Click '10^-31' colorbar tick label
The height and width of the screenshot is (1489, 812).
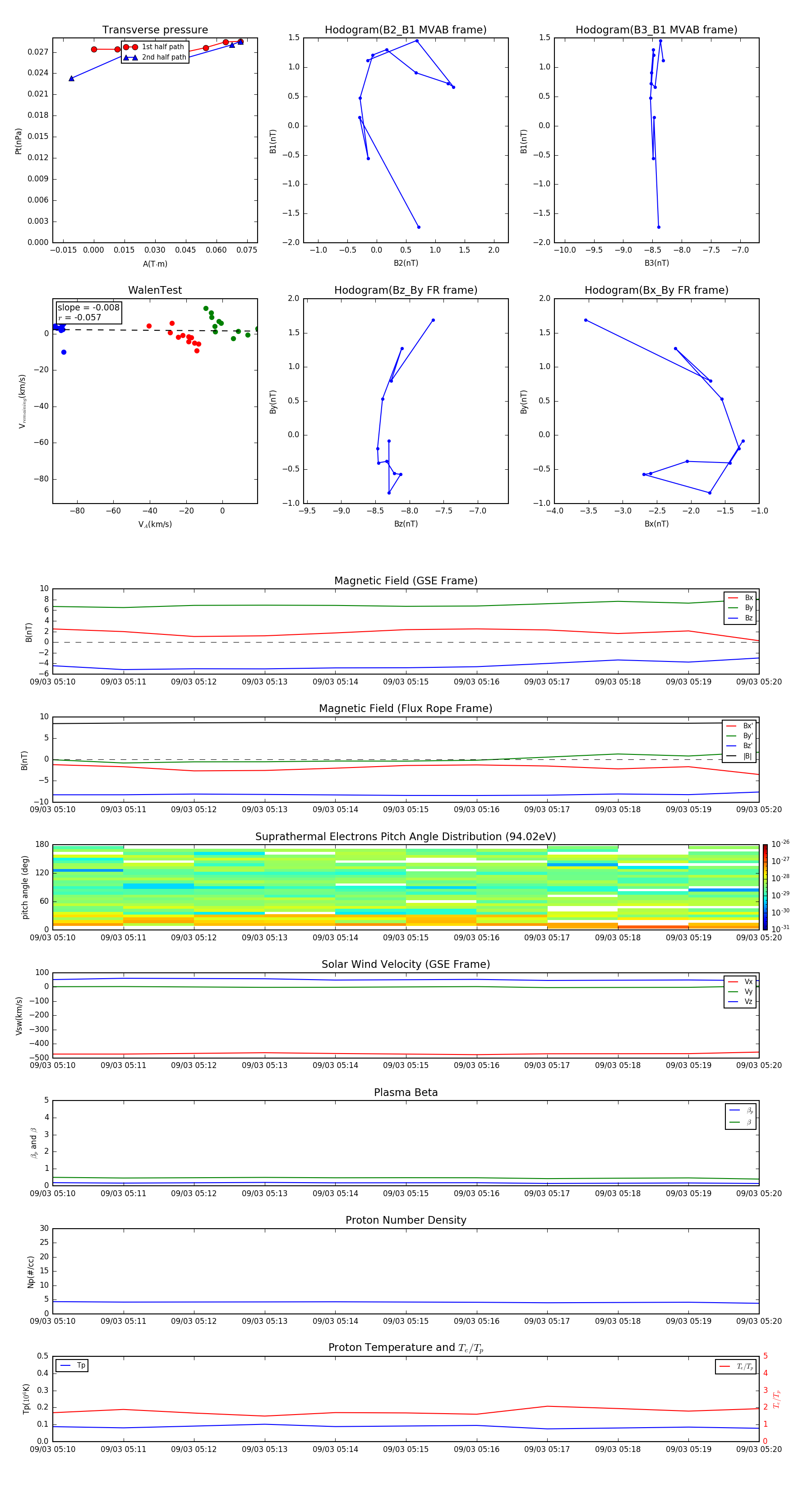(780, 929)
